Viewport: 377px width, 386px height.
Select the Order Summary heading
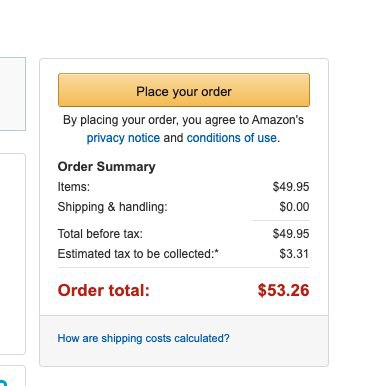pyautogui.click(x=106, y=167)
